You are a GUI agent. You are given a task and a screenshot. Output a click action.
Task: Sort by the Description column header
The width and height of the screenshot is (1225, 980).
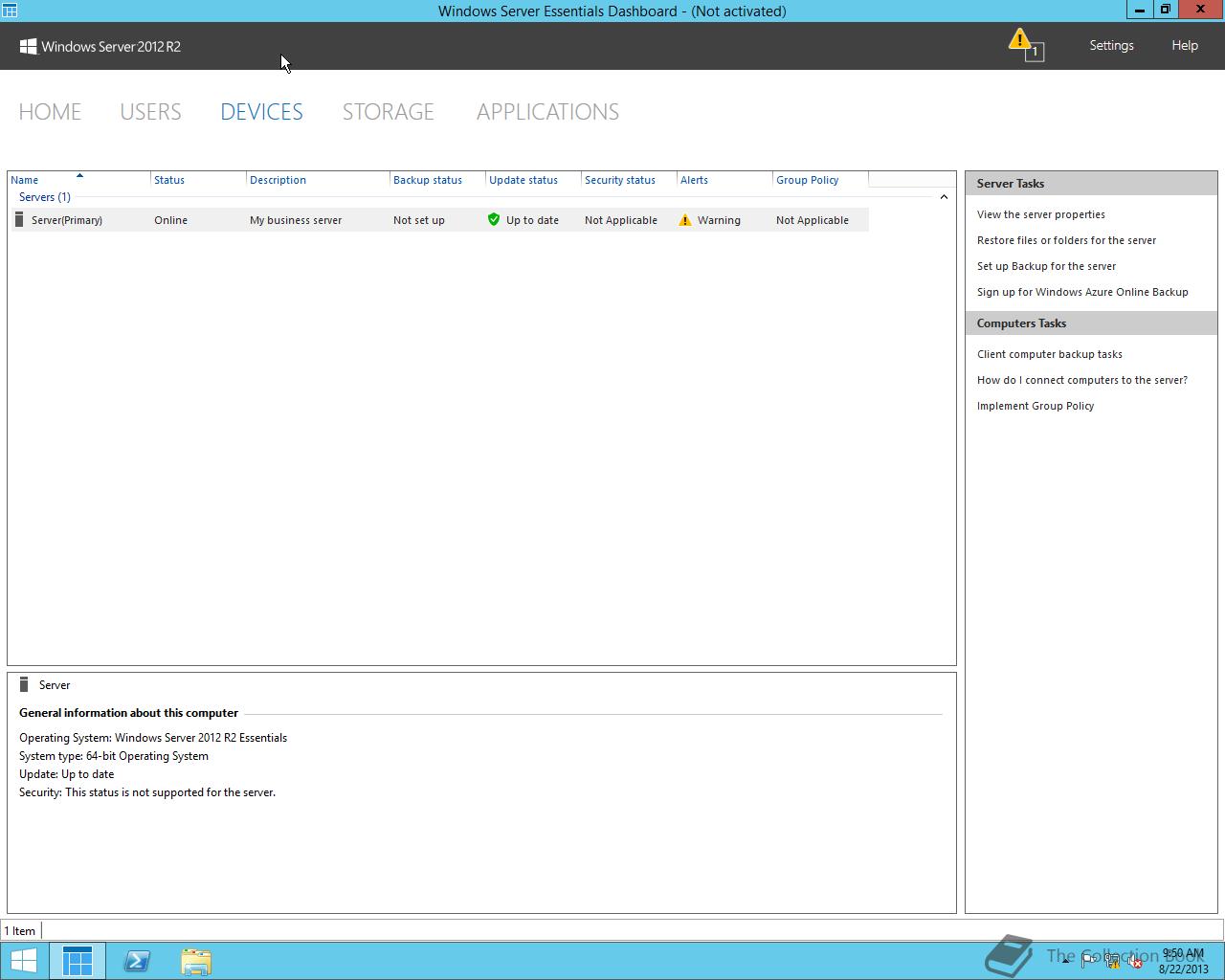click(x=318, y=180)
